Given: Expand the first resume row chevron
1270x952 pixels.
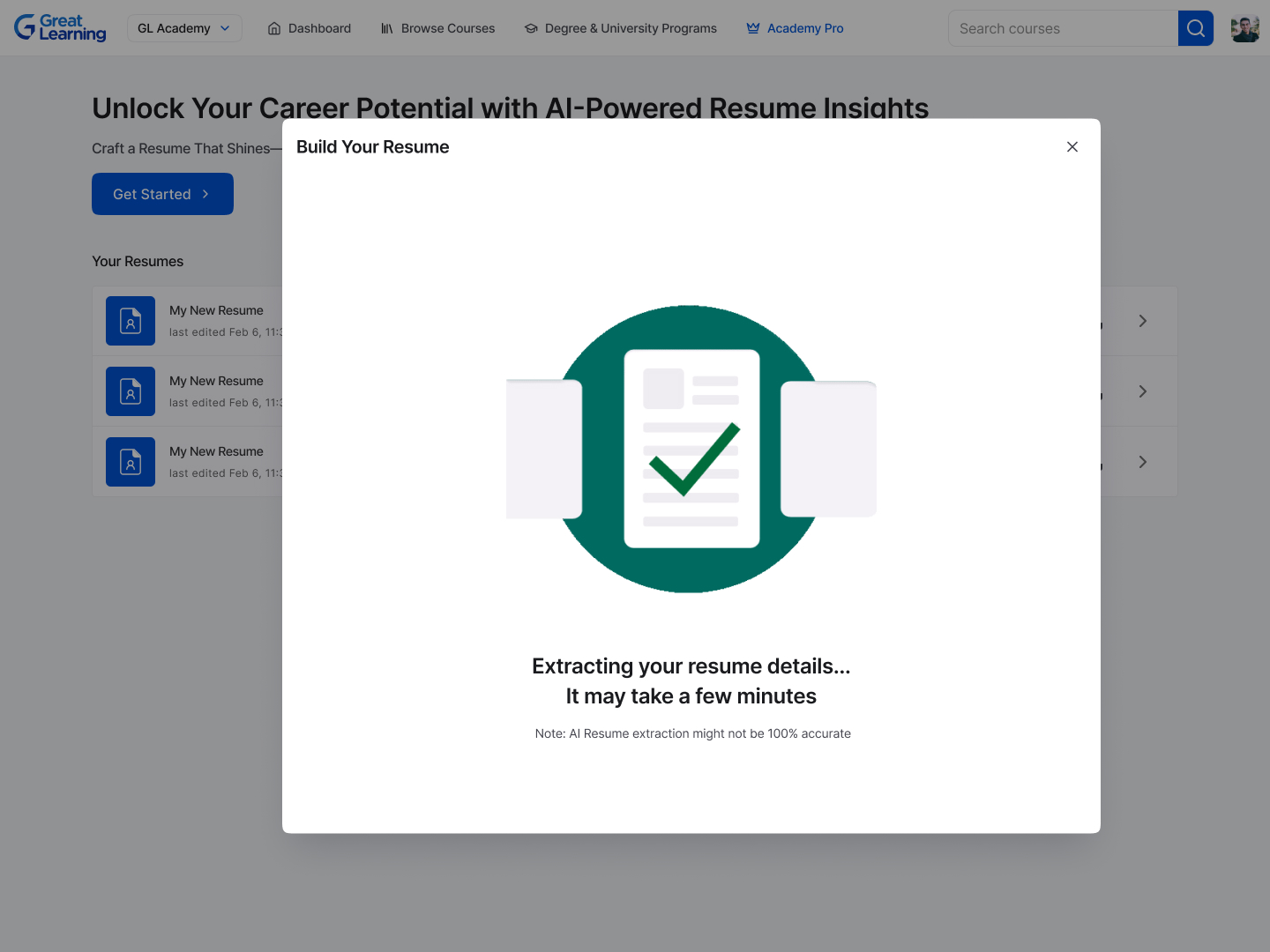Looking at the screenshot, I should (1142, 321).
